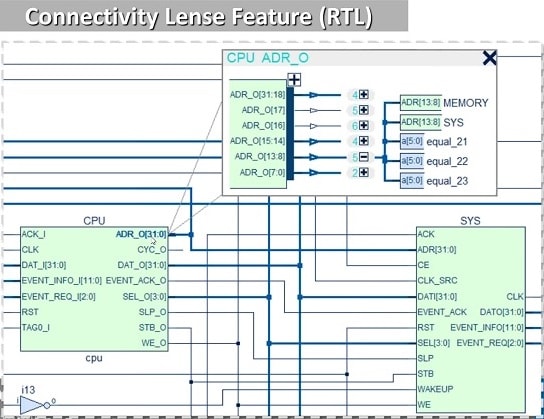Expand the ADR_O[7:0] connections

(364, 172)
